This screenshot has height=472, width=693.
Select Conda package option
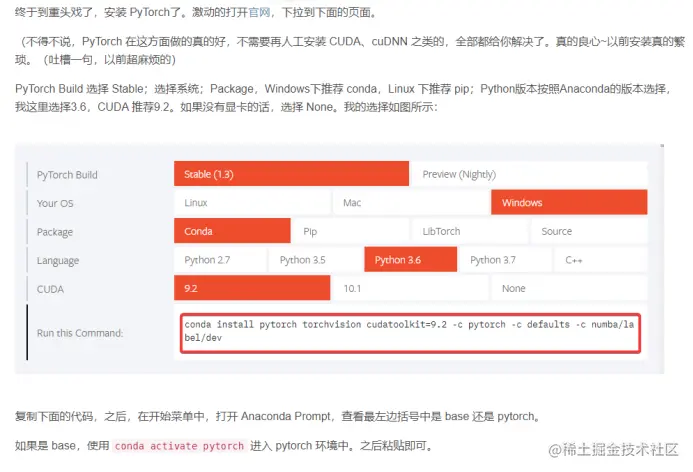[232, 231]
